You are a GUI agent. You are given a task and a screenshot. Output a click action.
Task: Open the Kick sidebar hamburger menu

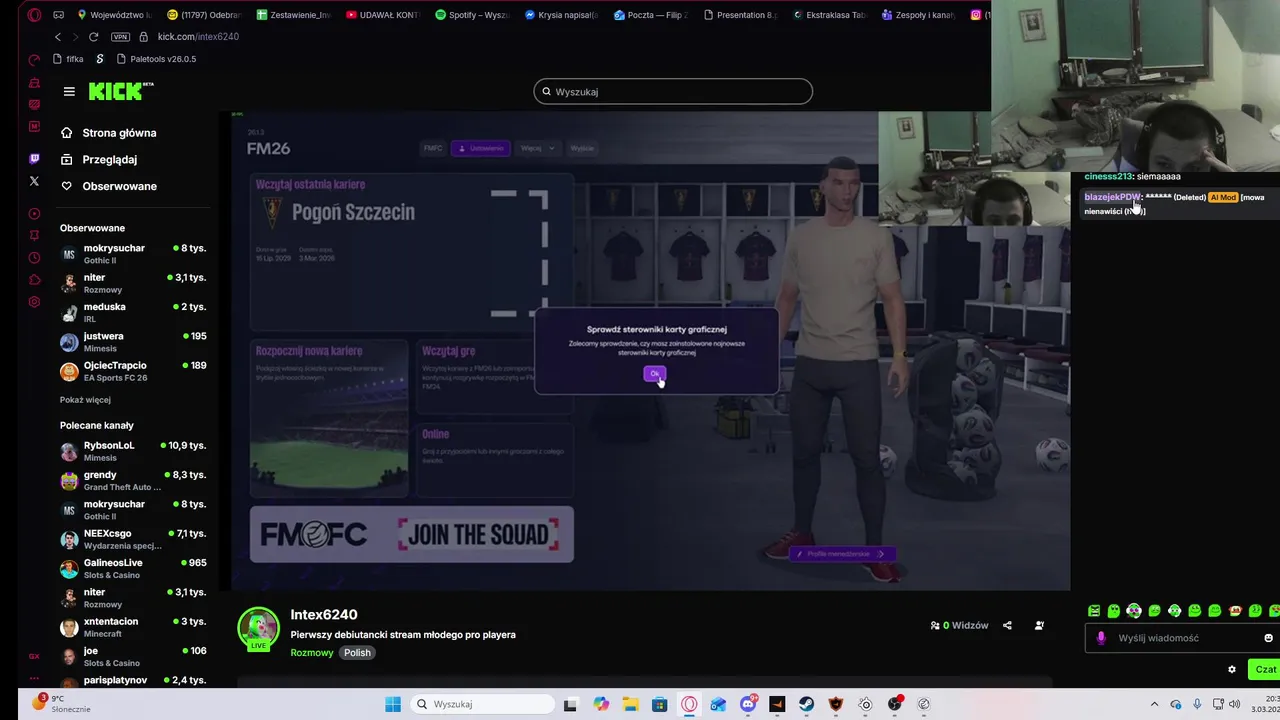(x=69, y=91)
